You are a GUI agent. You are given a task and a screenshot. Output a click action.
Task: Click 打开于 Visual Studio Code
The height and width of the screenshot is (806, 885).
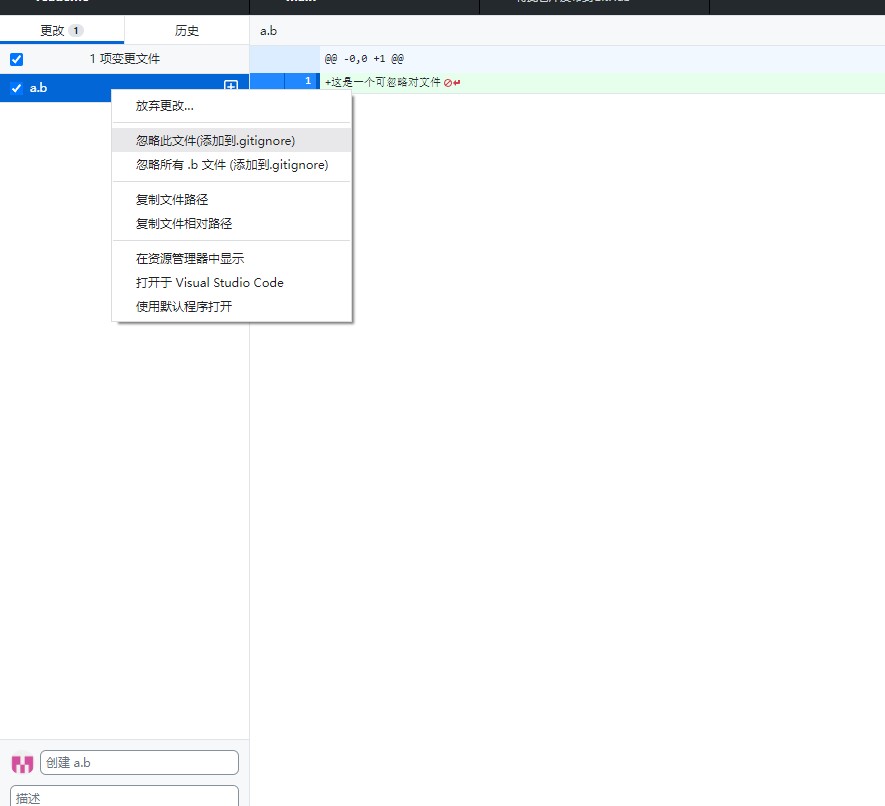(210, 283)
